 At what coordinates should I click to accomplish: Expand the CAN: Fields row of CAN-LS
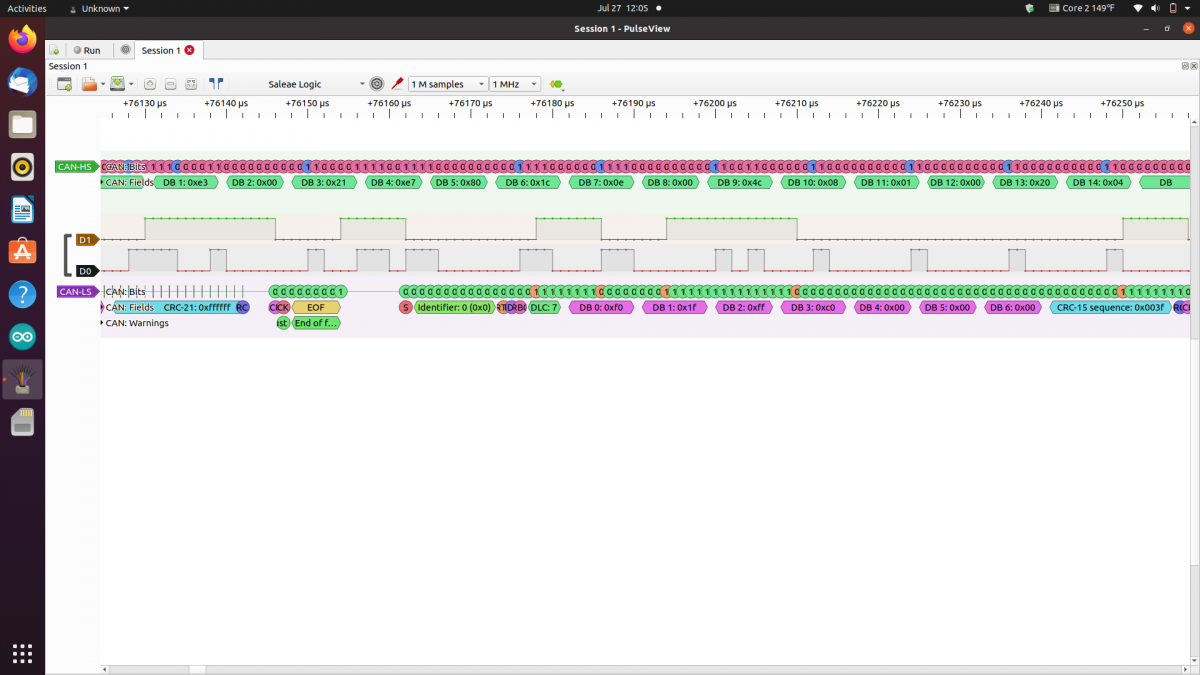100,307
